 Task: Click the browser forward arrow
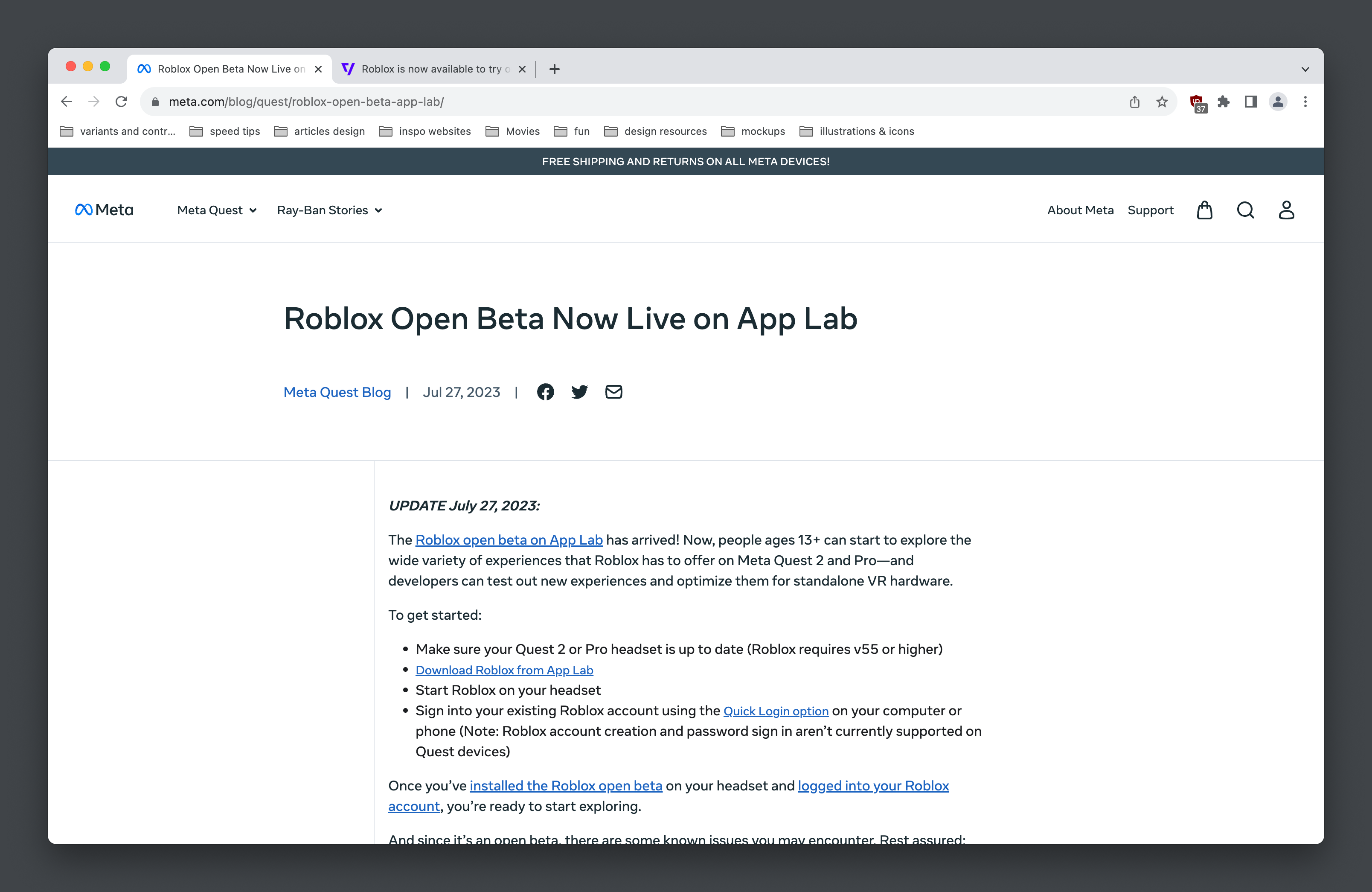[x=94, y=102]
